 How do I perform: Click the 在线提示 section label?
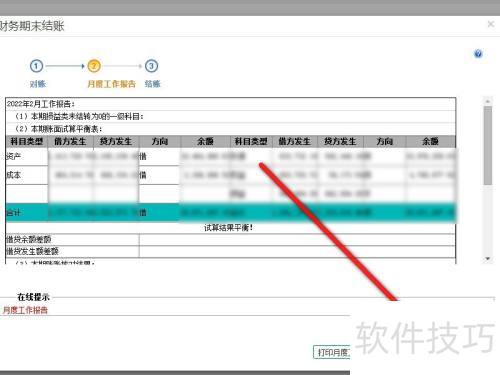click(33, 297)
